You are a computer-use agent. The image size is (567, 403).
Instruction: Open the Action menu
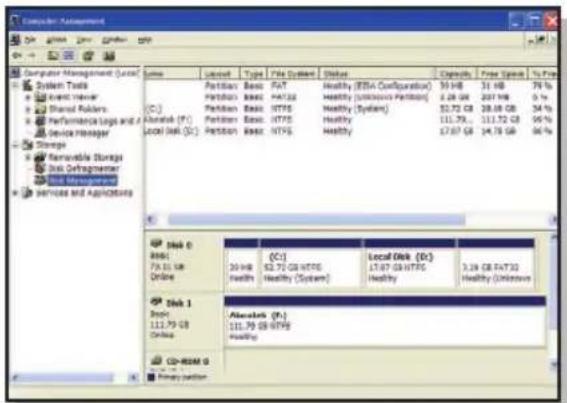coord(56,40)
